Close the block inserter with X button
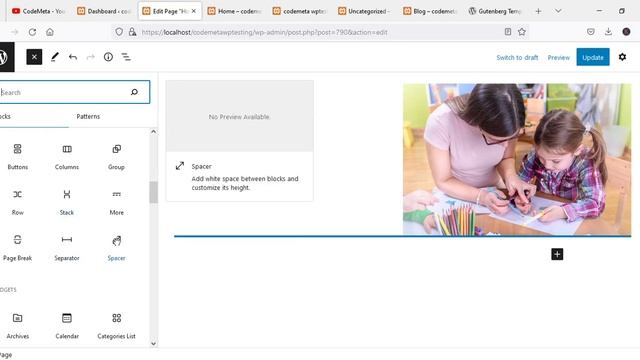The height and width of the screenshot is (360, 640). (34, 57)
